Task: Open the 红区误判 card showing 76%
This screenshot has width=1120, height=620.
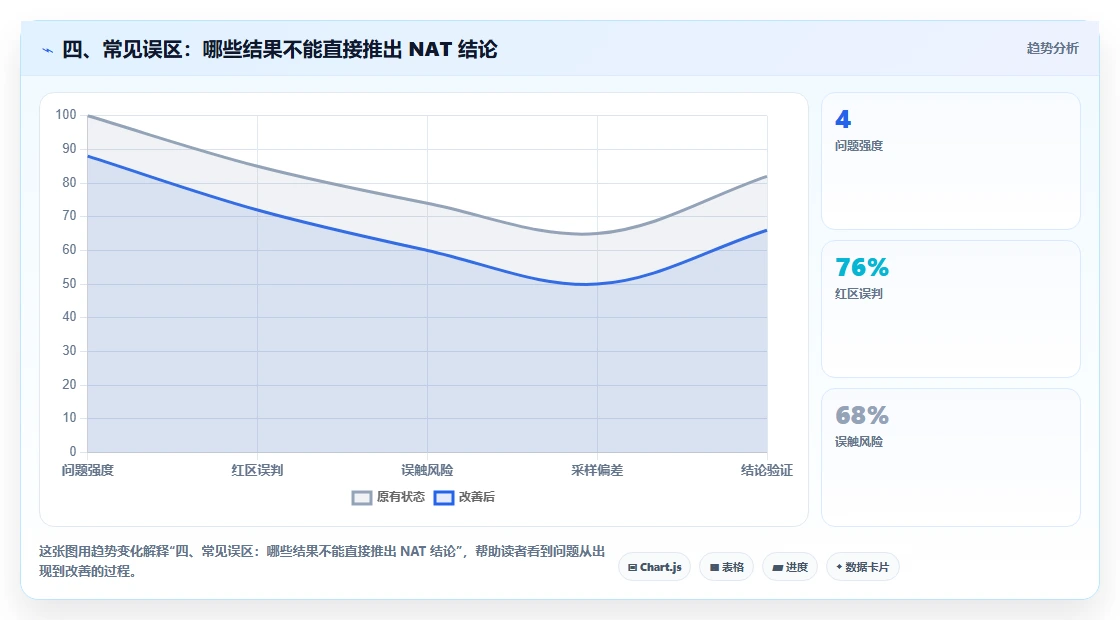Action: point(951,309)
